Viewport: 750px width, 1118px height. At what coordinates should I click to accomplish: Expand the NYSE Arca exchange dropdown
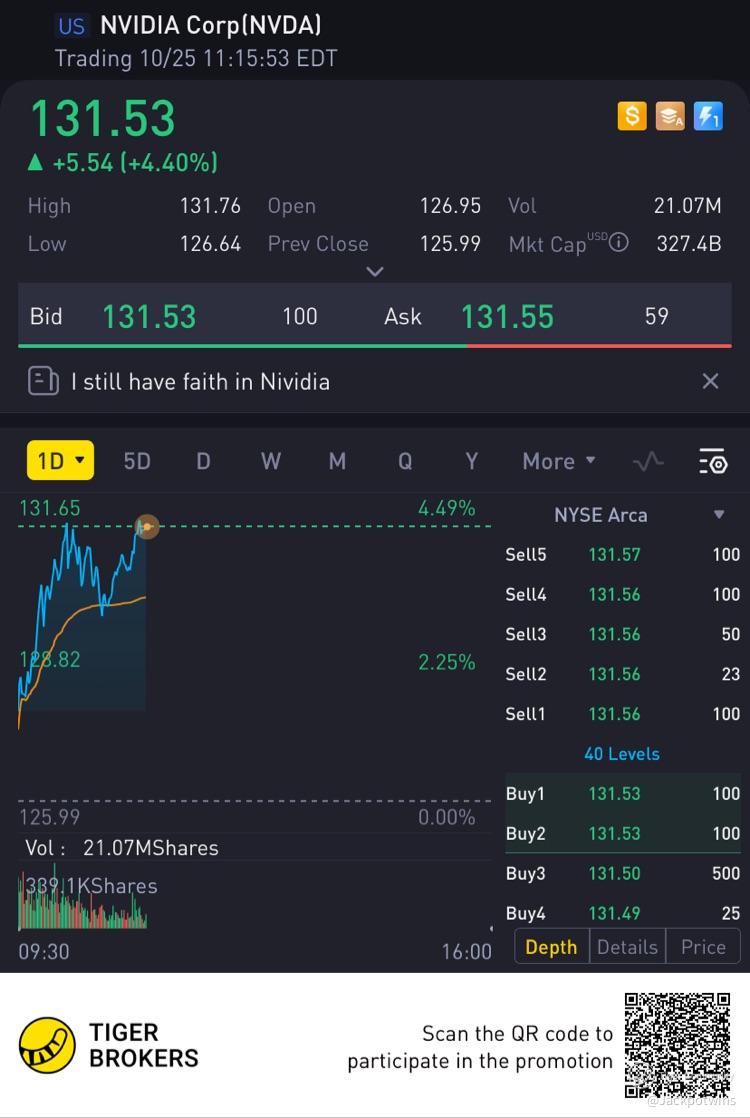[718, 515]
